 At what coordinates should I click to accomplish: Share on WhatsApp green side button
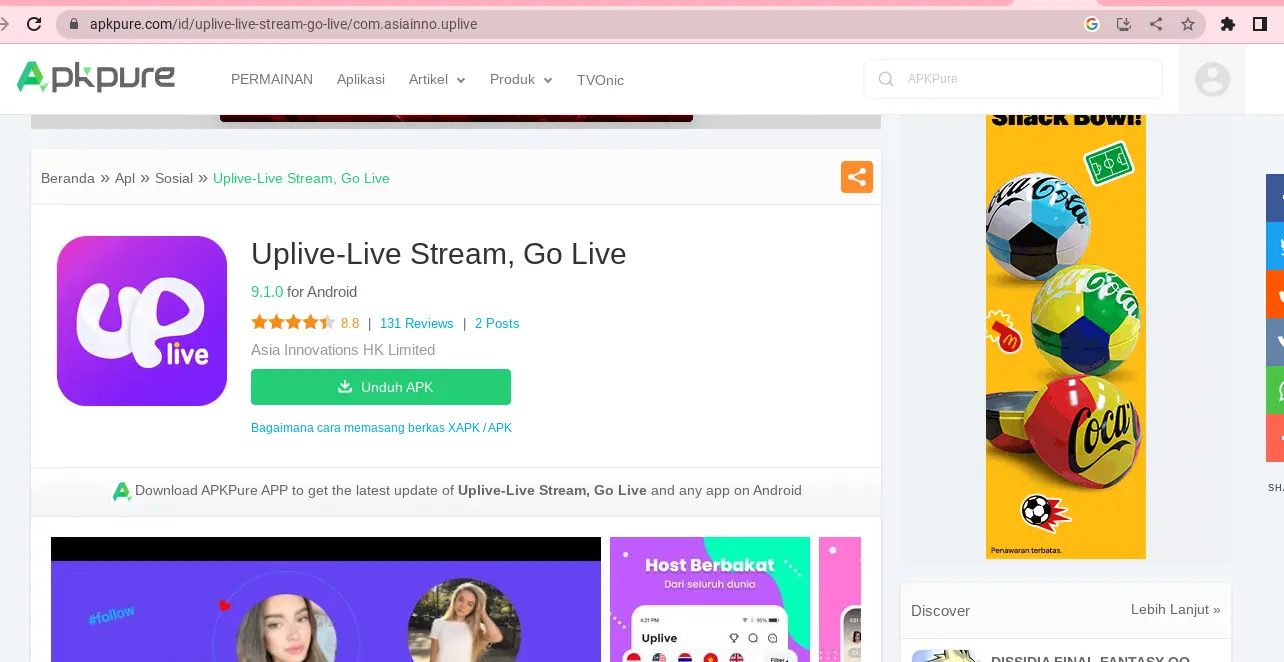pos(1275,390)
